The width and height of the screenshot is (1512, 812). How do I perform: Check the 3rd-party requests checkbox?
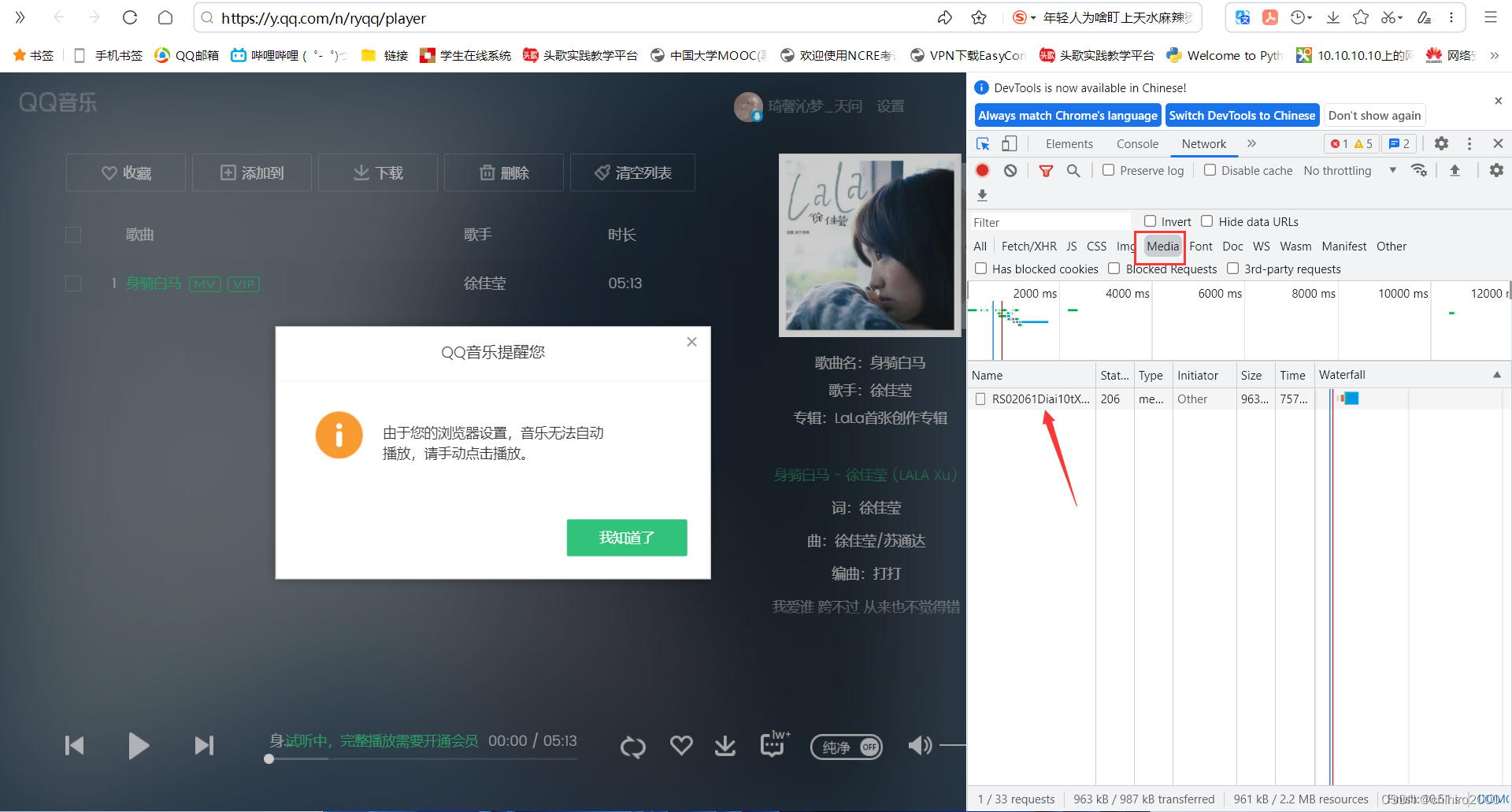[x=1232, y=269]
